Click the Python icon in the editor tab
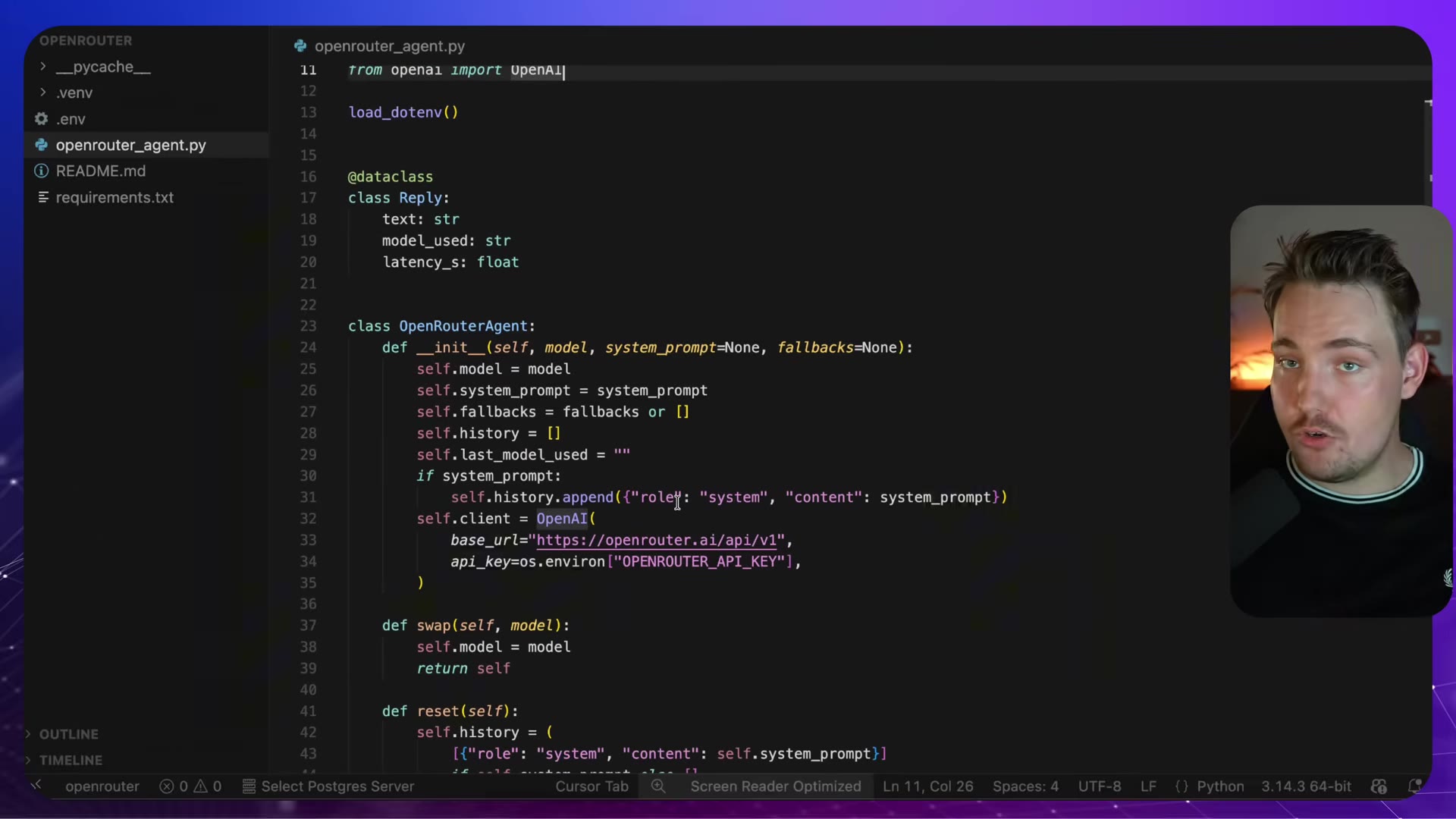This screenshot has width=1456, height=819. point(300,46)
